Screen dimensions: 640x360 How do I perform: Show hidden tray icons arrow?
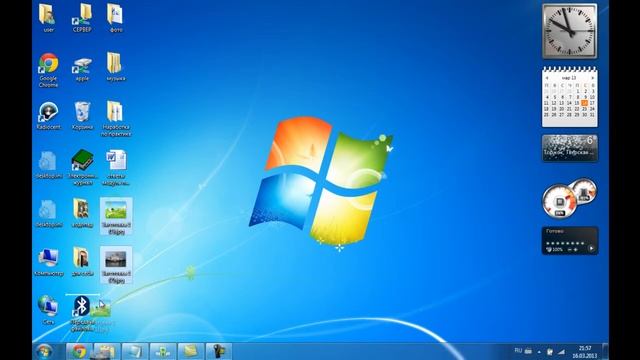click(x=539, y=351)
